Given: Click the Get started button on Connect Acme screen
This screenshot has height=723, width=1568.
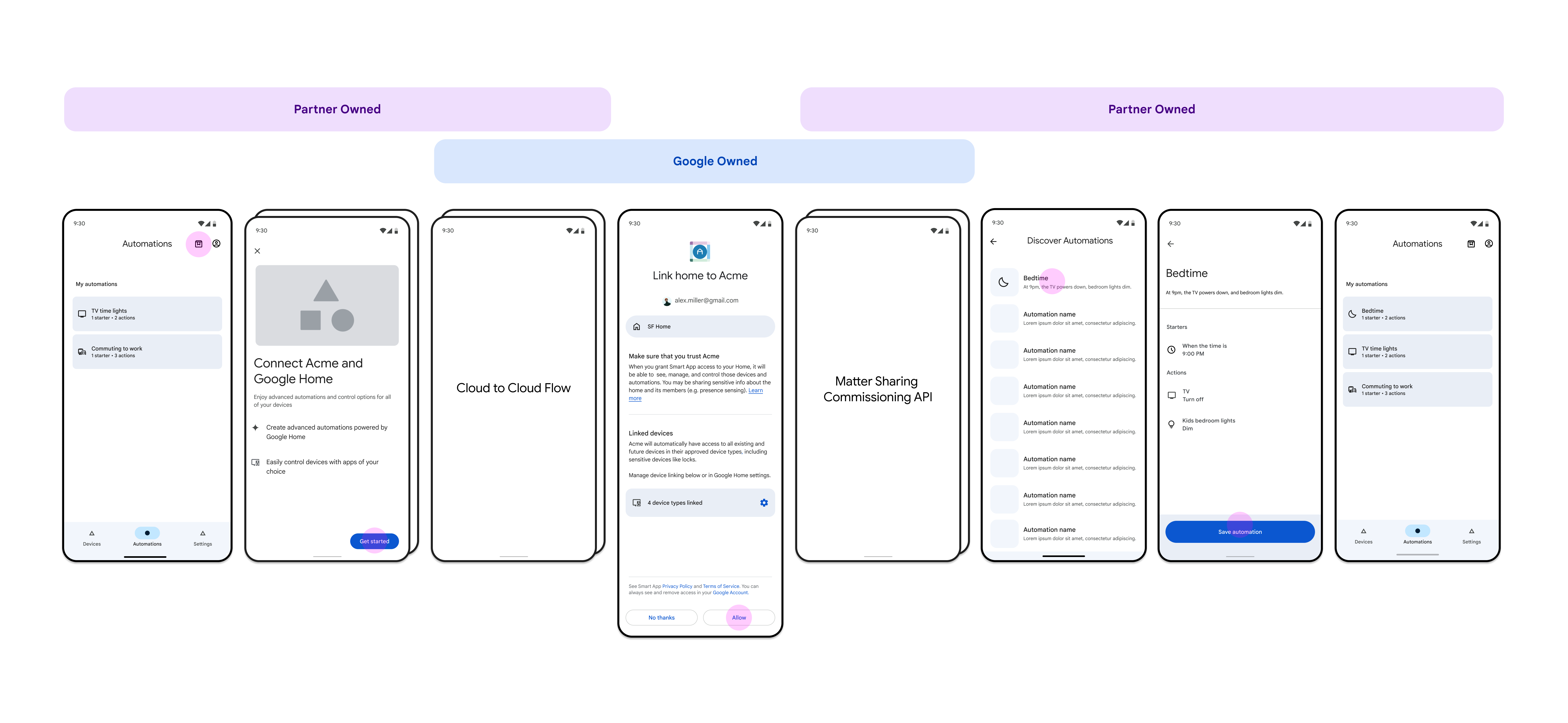Looking at the screenshot, I should tap(375, 541).
